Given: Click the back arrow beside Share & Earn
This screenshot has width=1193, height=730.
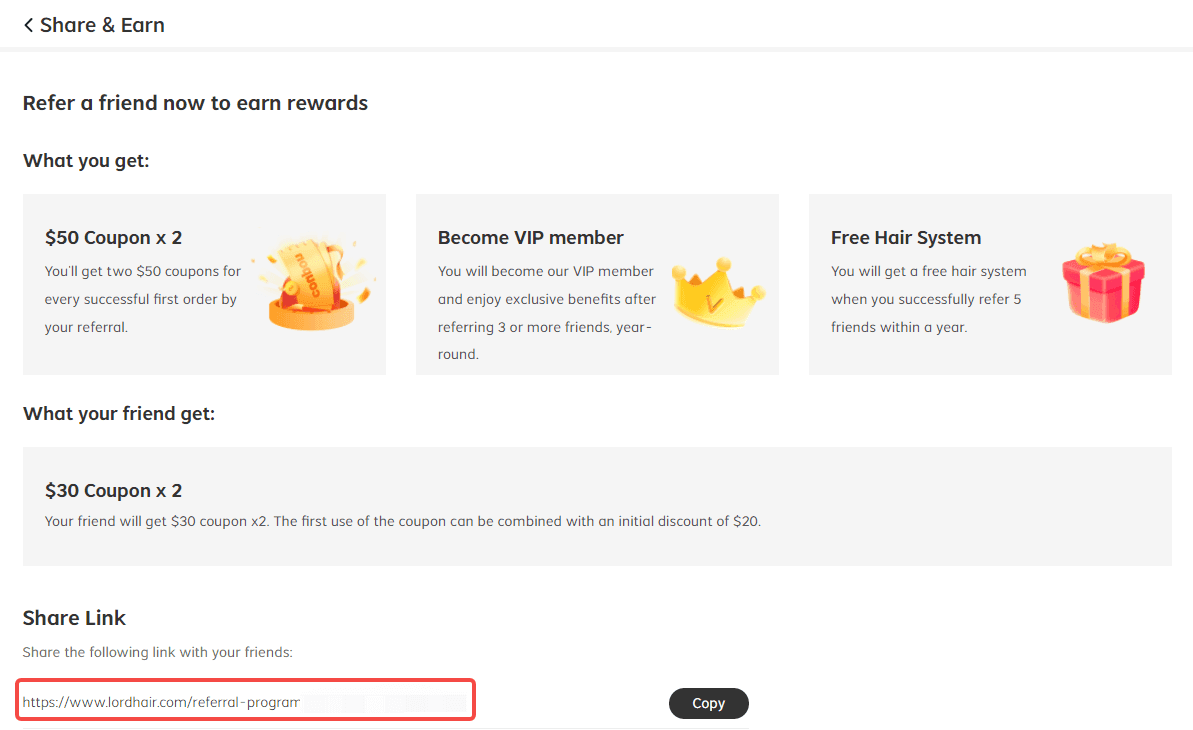Looking at the screenshot, I should point(28,25).
